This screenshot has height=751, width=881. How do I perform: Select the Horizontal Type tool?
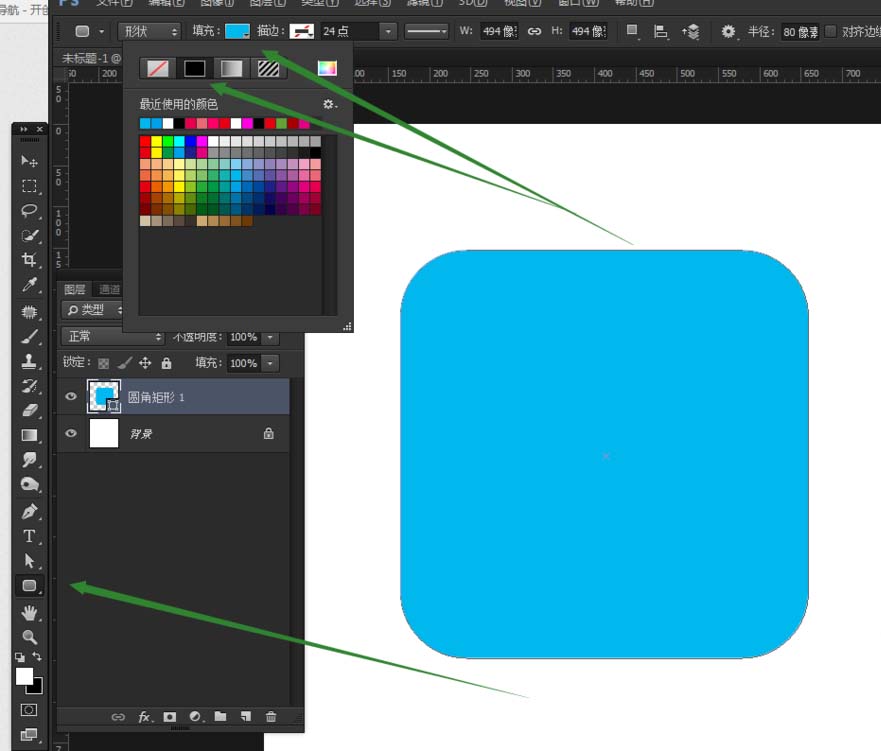pyautogui.click(x=29, y=536)
